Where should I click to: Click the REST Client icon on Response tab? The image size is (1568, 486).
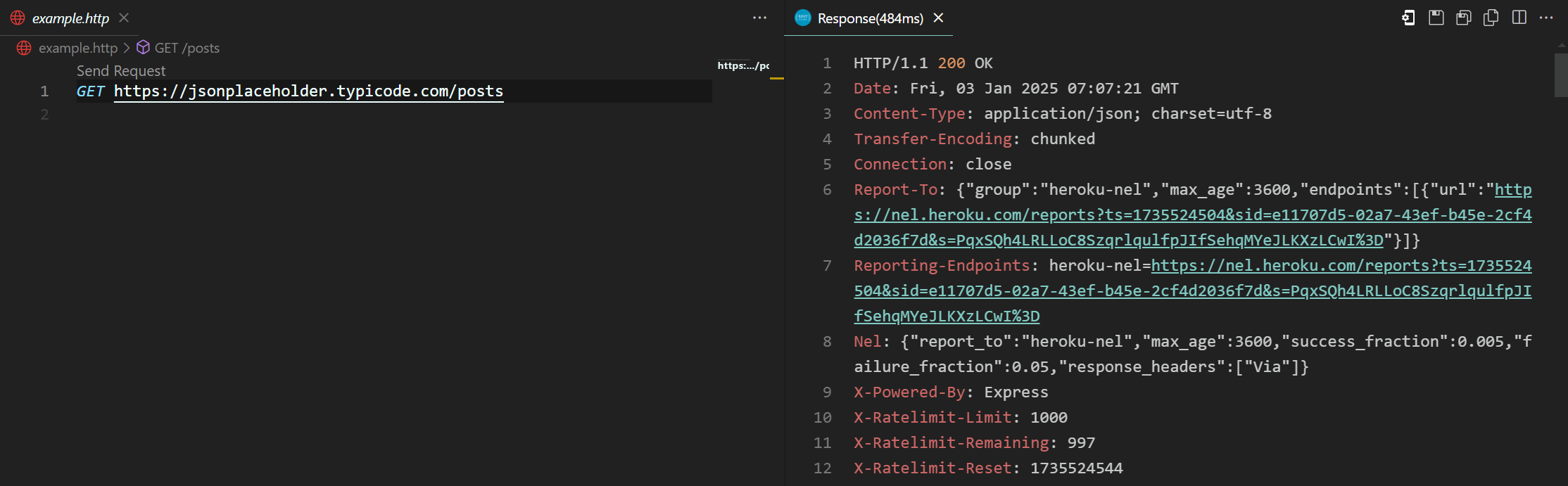click(803, 18)
